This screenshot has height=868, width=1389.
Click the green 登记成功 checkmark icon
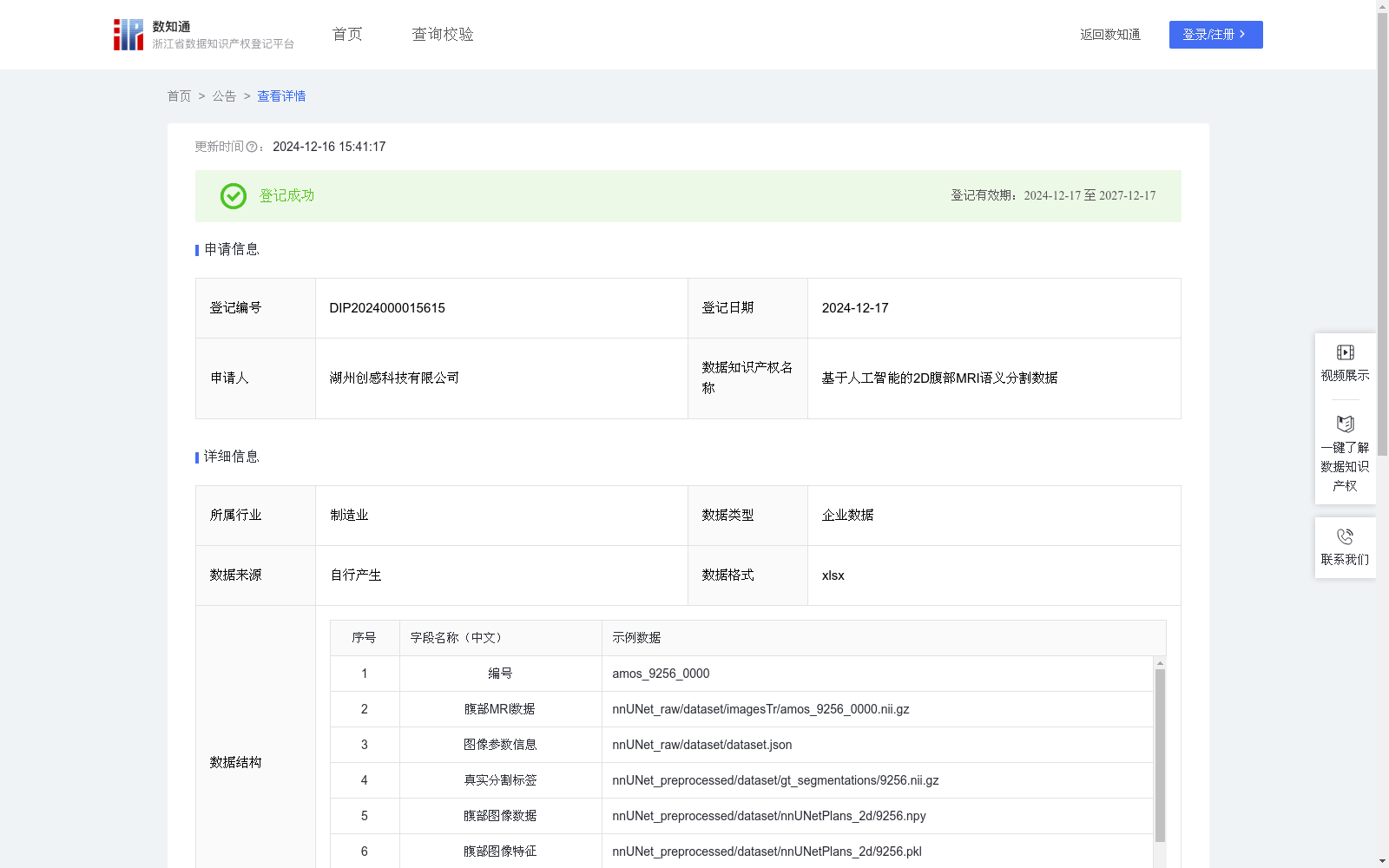[233, 196]
